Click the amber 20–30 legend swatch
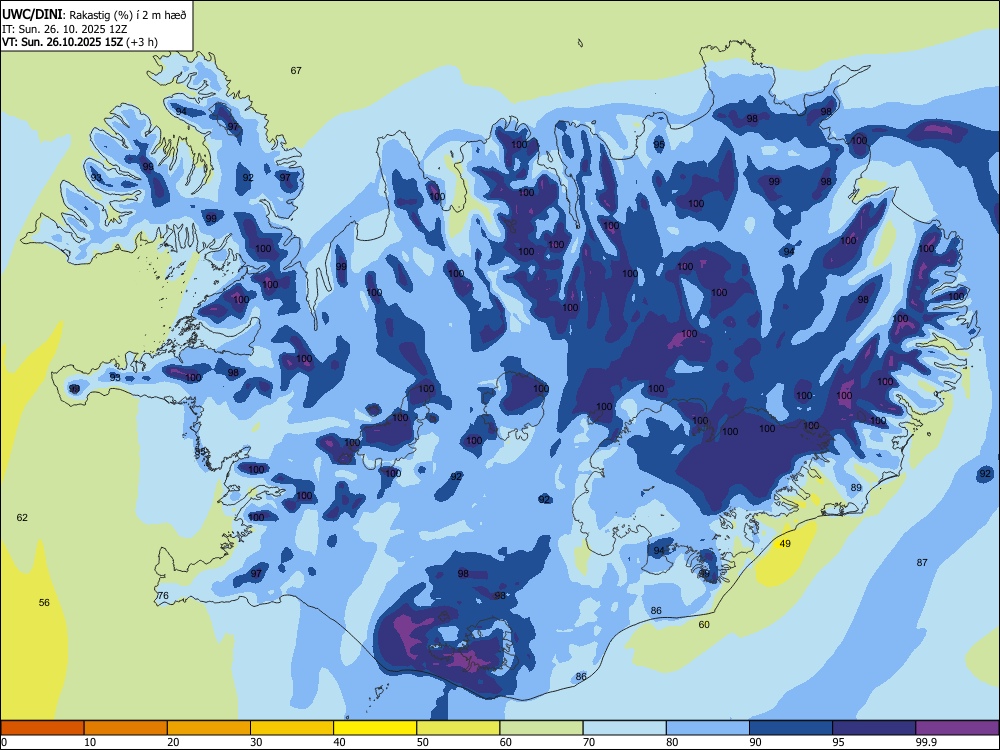This screenshot has height=750, width=1000. (209, 728)
